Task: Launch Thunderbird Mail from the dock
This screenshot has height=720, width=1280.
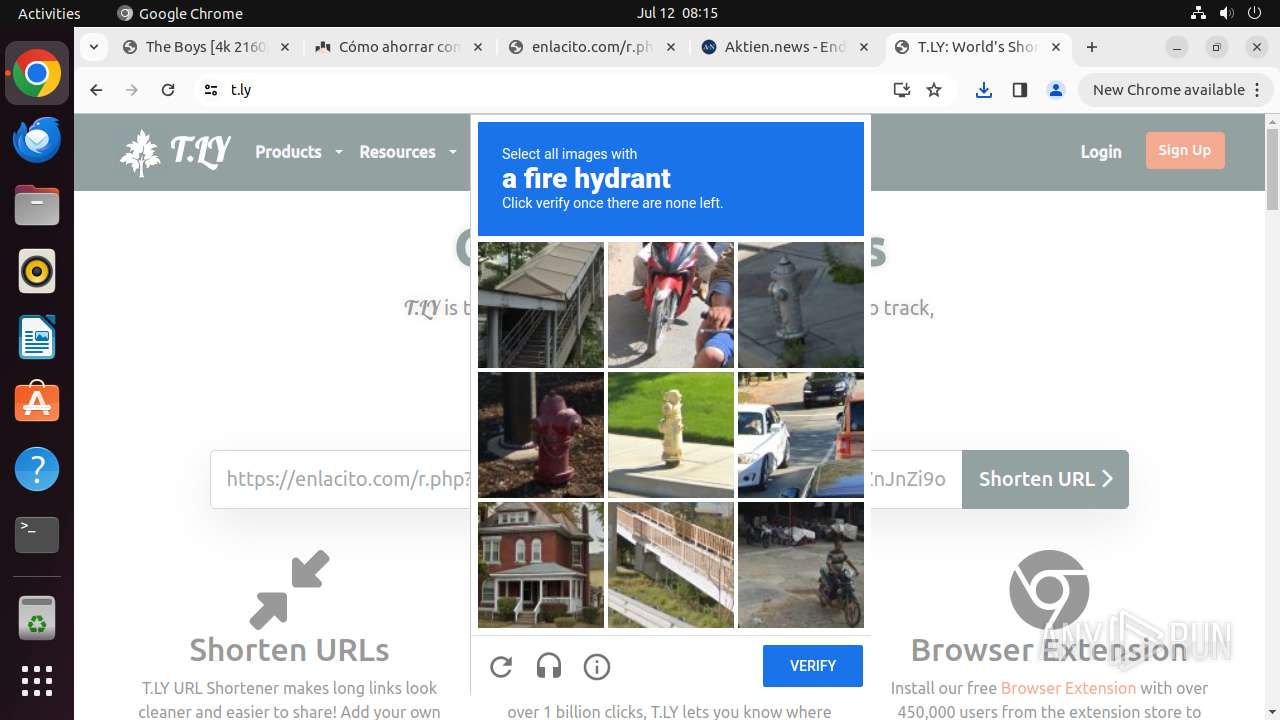Action: click(37, 140)
